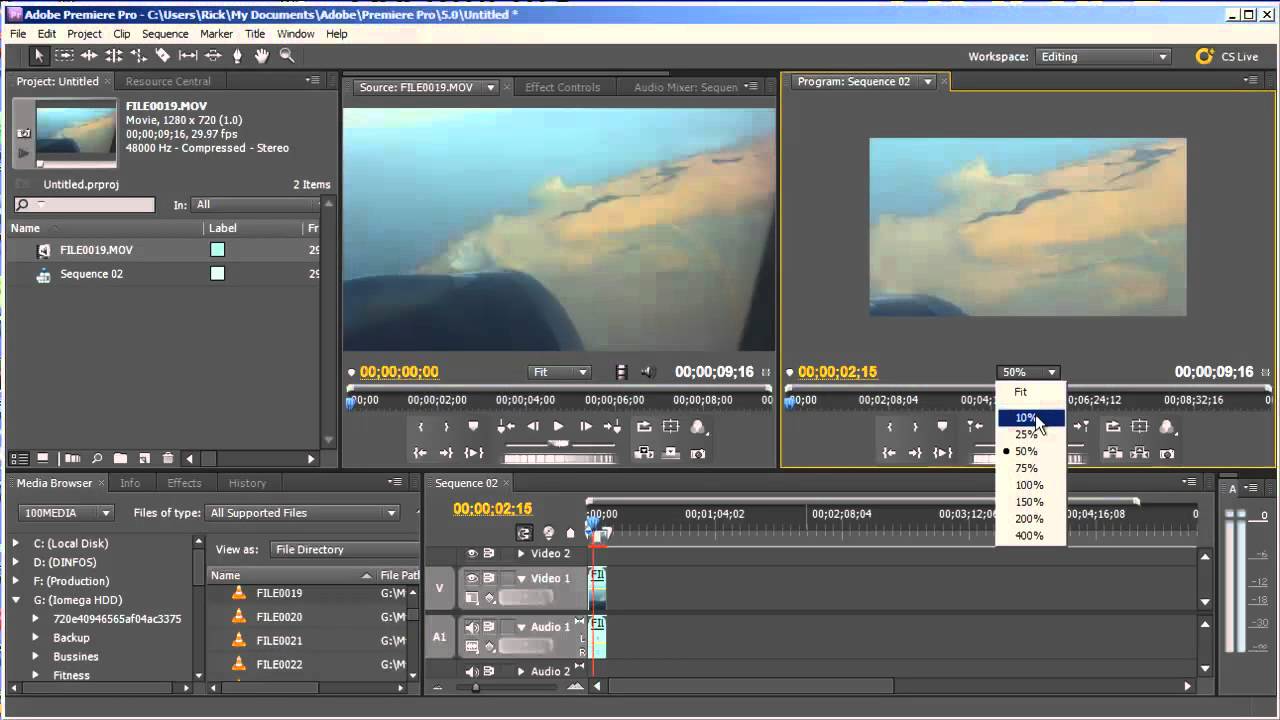
Task: Open the Source FILE0019.MOV clip dropdown
Action: click(x=491, y=88)
